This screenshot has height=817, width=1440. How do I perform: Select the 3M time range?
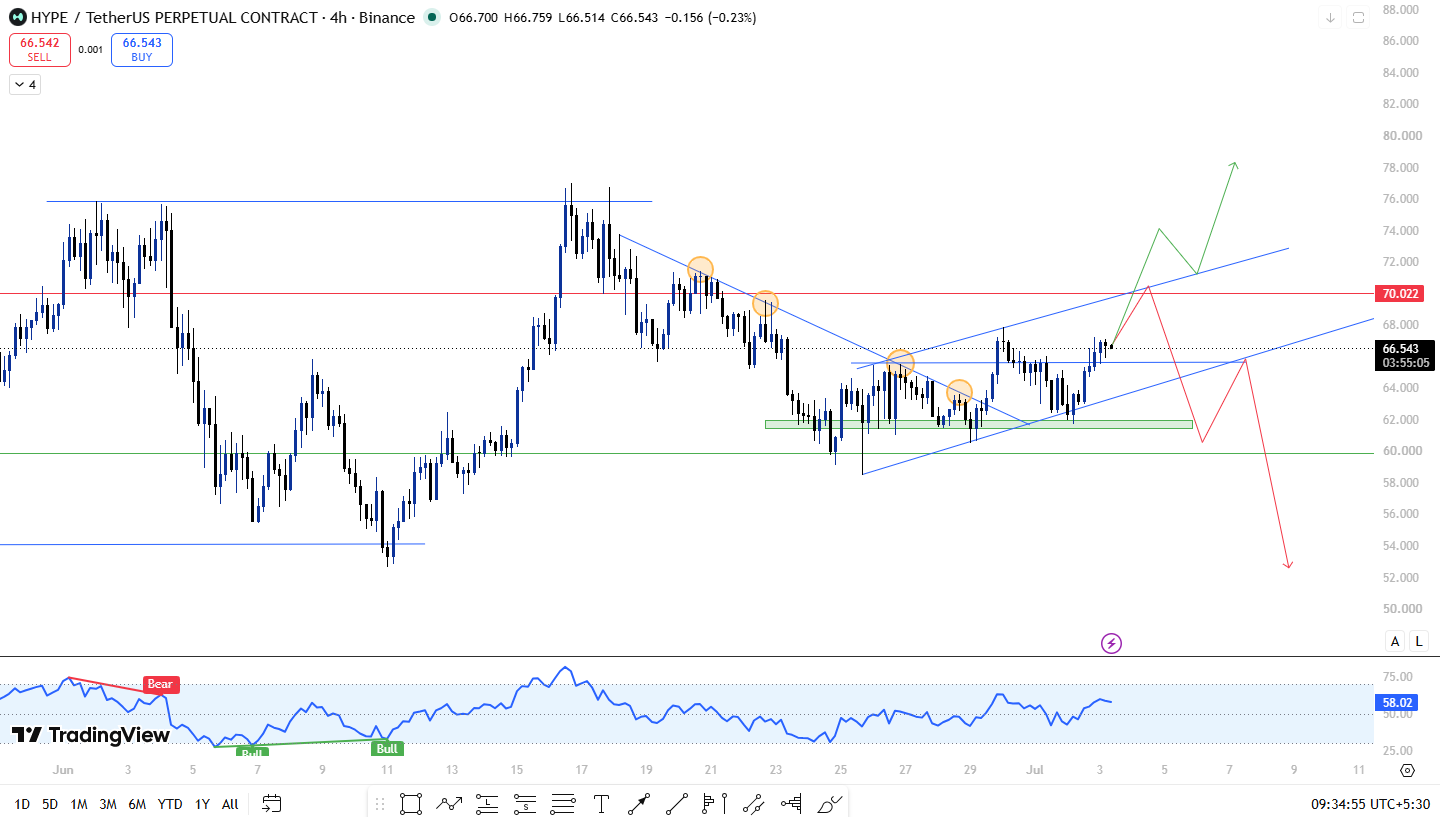(x=108, y=803)
